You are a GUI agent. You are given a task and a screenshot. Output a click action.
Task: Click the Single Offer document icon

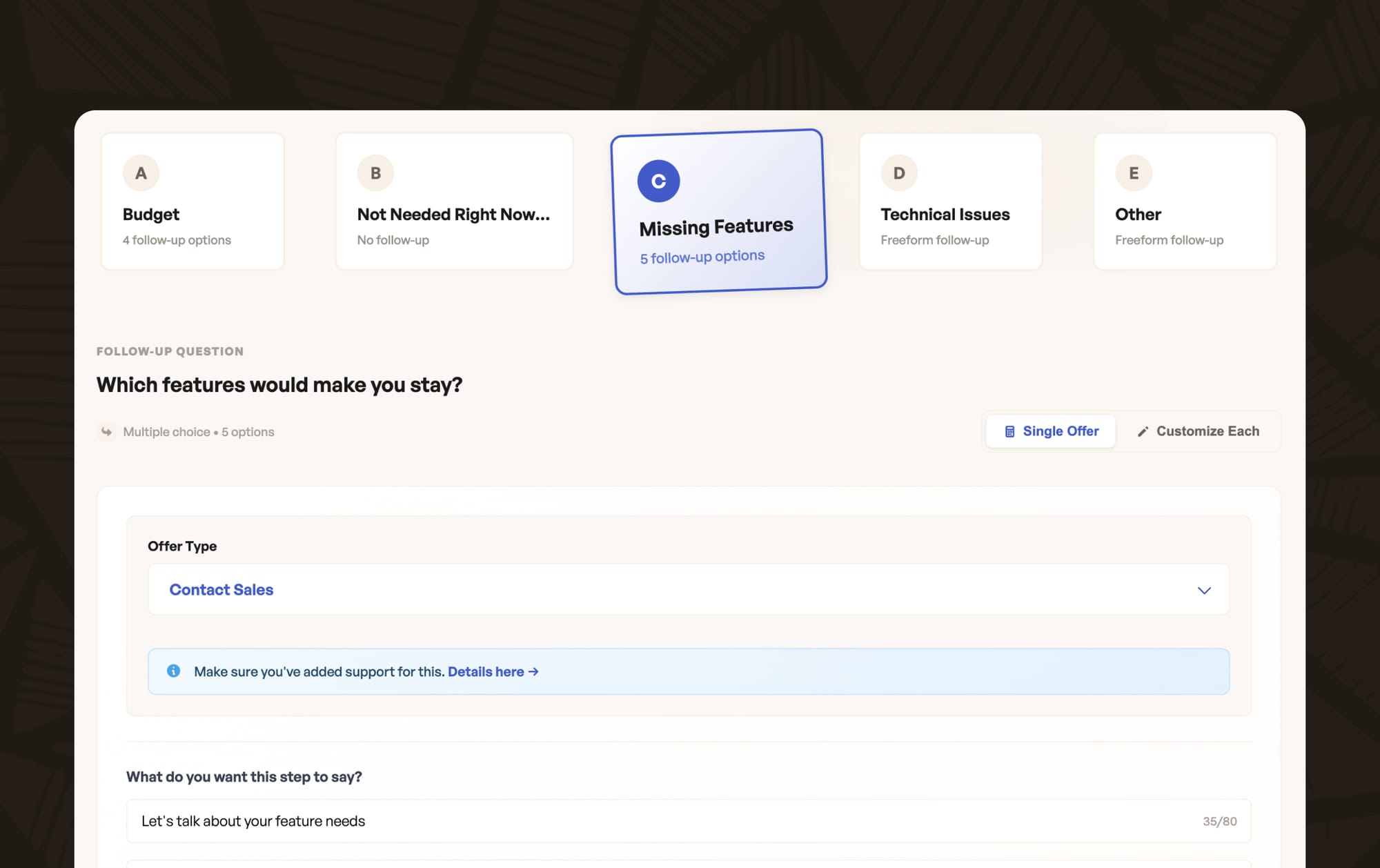[1009, 432]
